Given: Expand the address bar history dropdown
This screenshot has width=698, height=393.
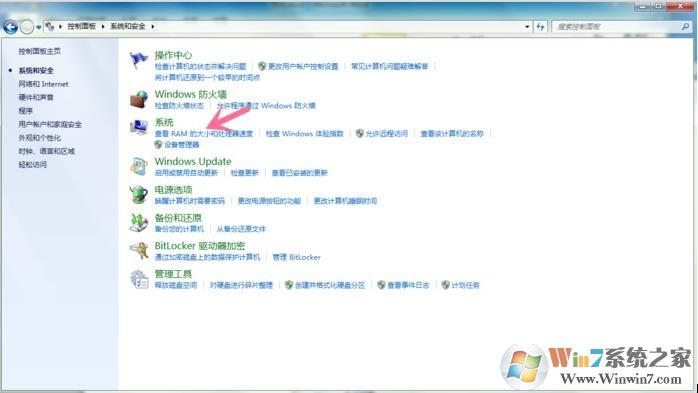Looking at the screenshot, I should pyautogui.click(x=527, y=27).
